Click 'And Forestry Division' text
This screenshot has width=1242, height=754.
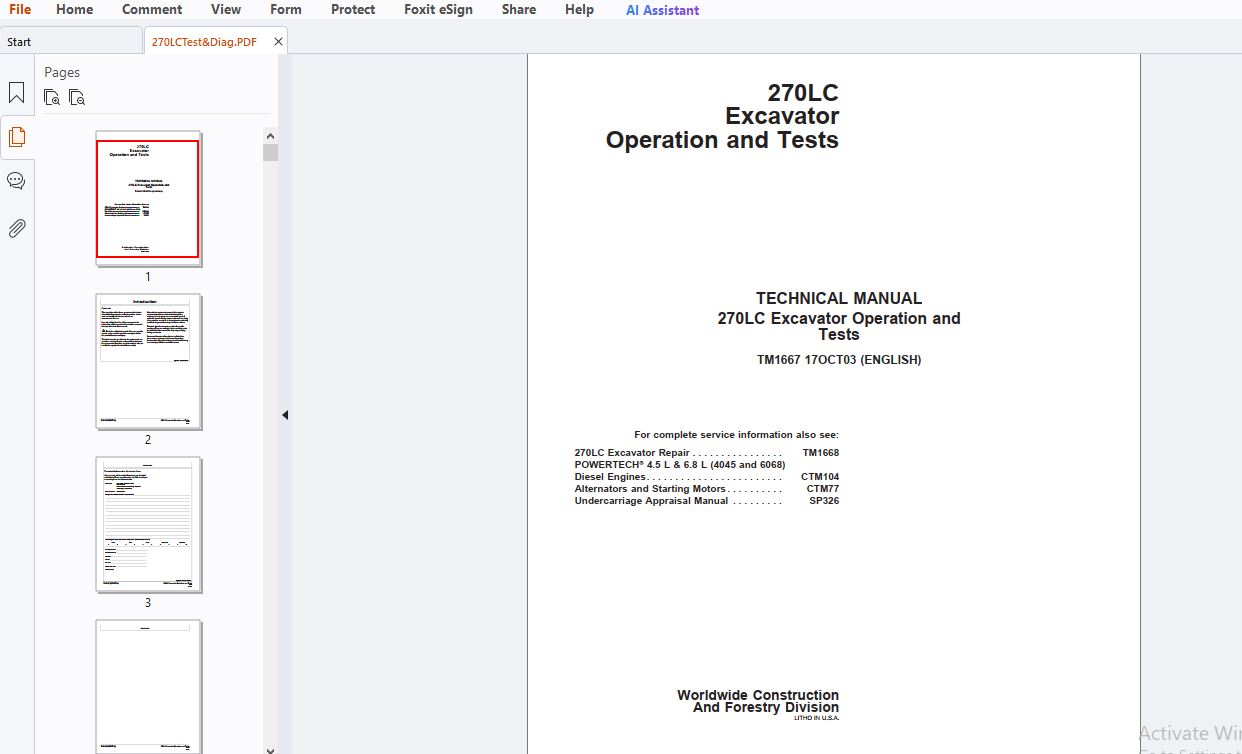pos(766,708)
